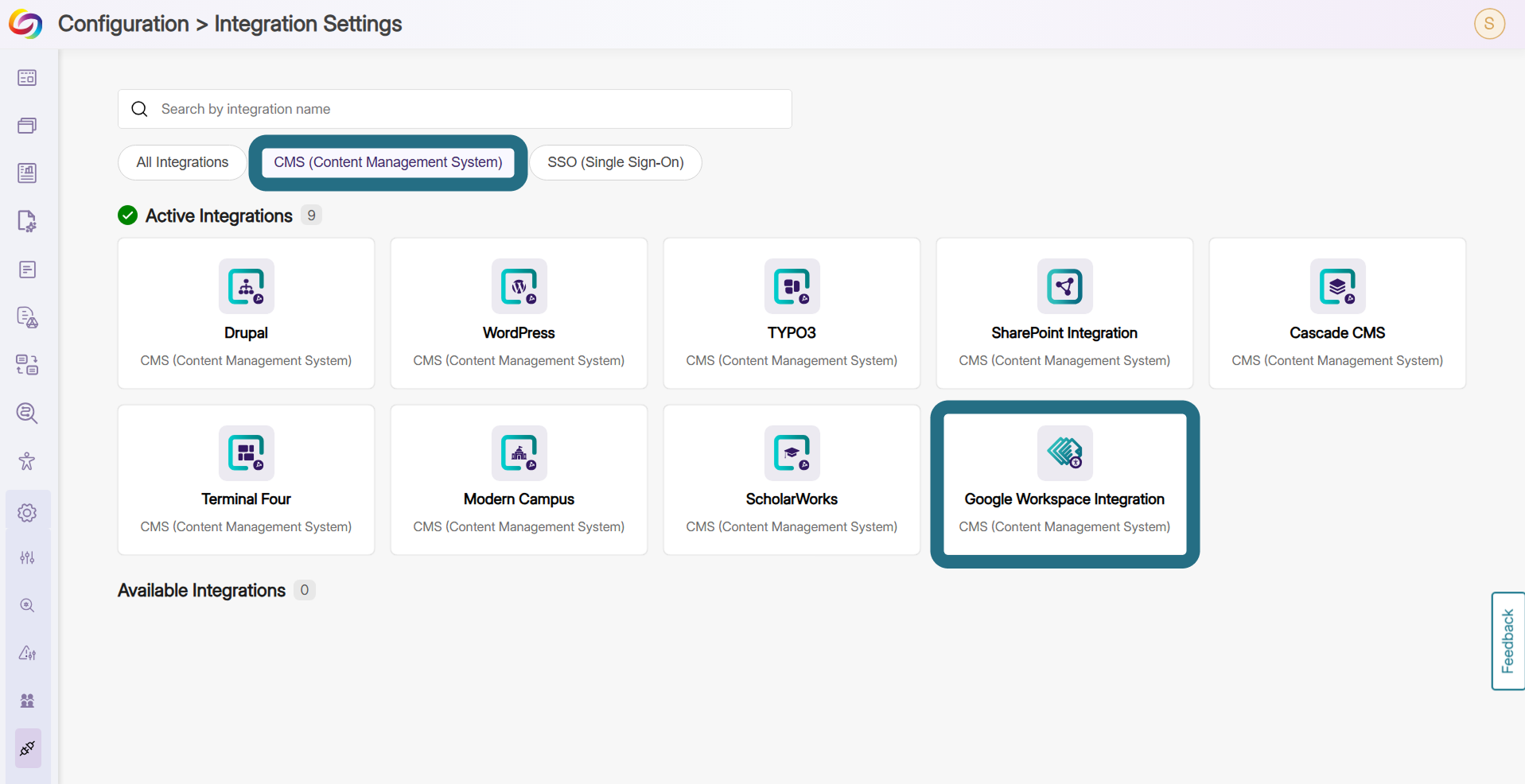Click the Active Integrations heading

(x=219, y=215)
